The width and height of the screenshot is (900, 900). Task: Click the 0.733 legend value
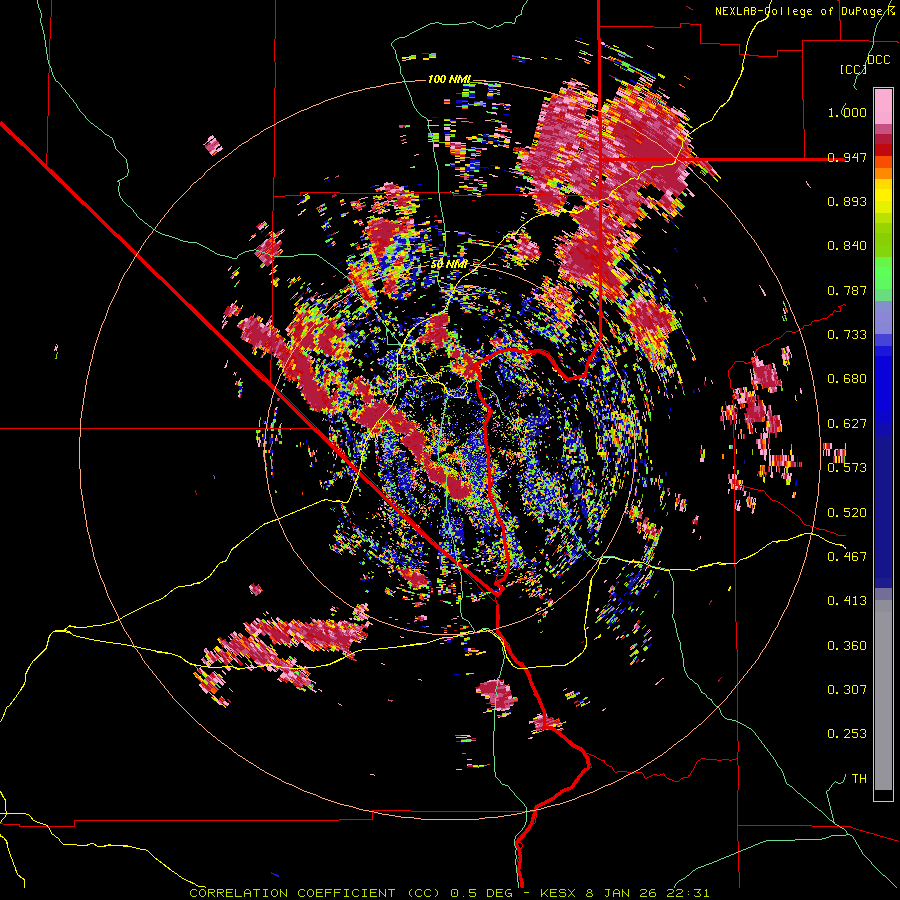point(847,335)
